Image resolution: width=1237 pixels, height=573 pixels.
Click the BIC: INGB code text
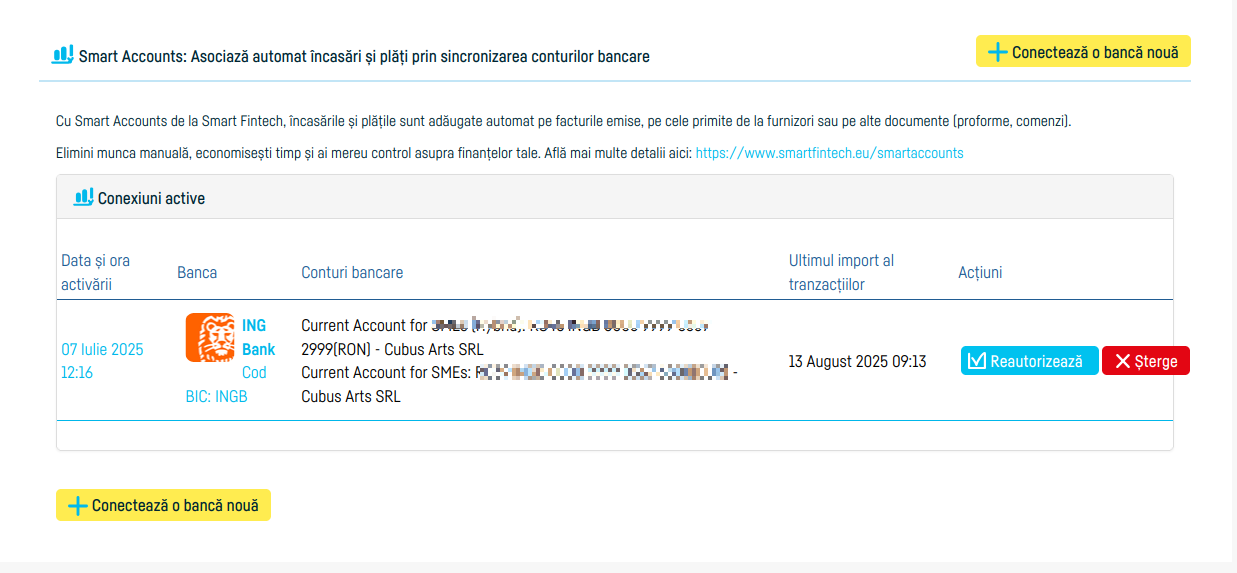tap(216, 396)
